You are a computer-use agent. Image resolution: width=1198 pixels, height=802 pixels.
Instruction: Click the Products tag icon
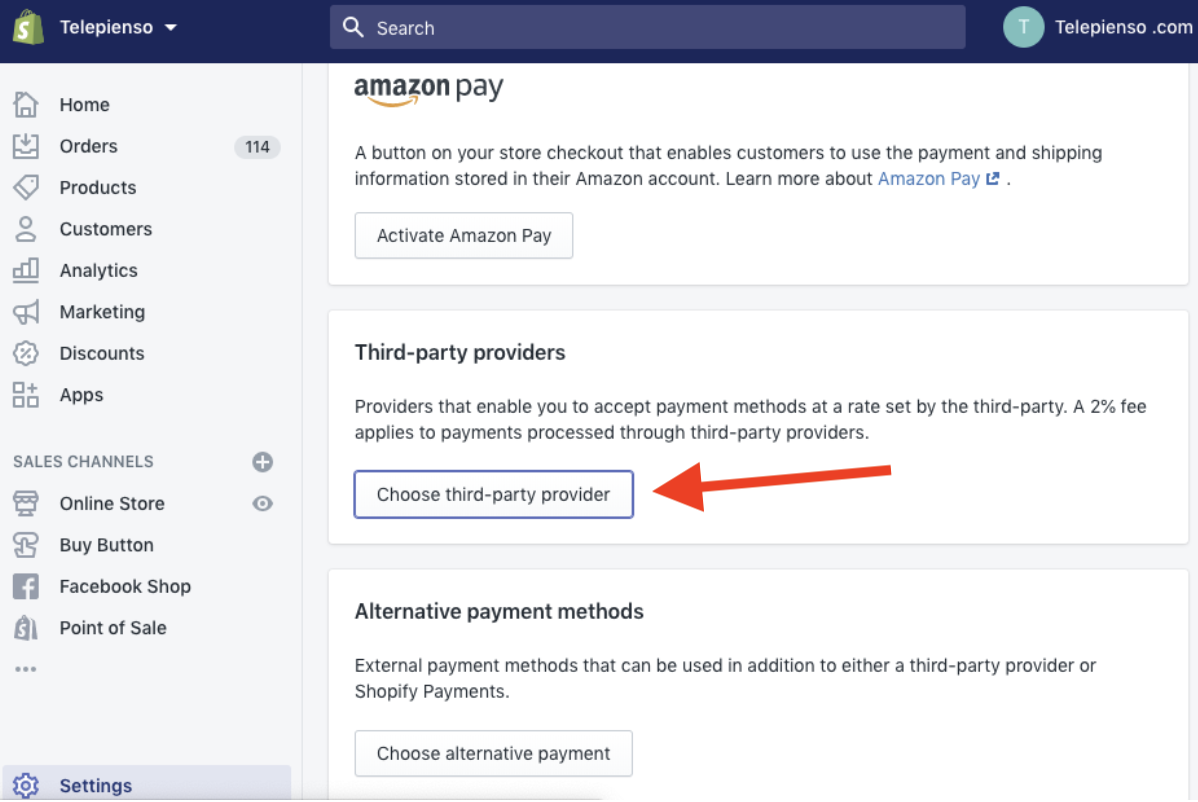coord(25,187)
